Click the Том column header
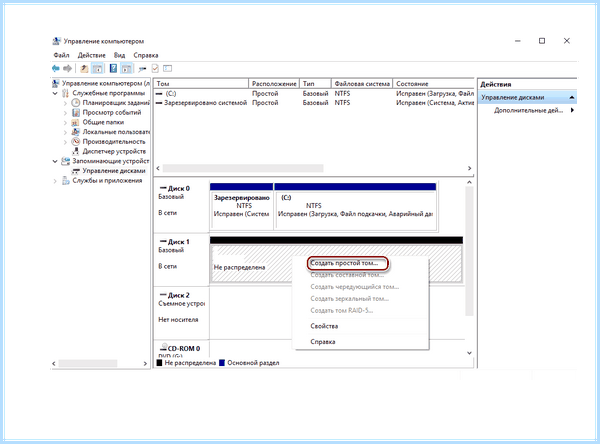The width and height of the screenshot is (600, 444). tap(201, 83)
